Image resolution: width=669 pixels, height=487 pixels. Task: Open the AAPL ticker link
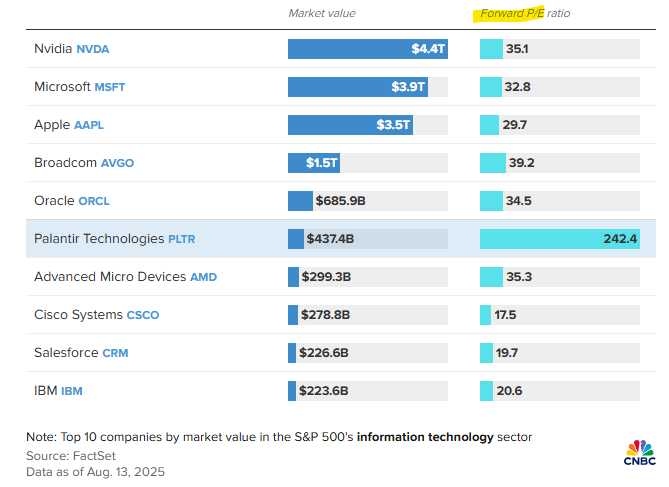click(89, 125)
